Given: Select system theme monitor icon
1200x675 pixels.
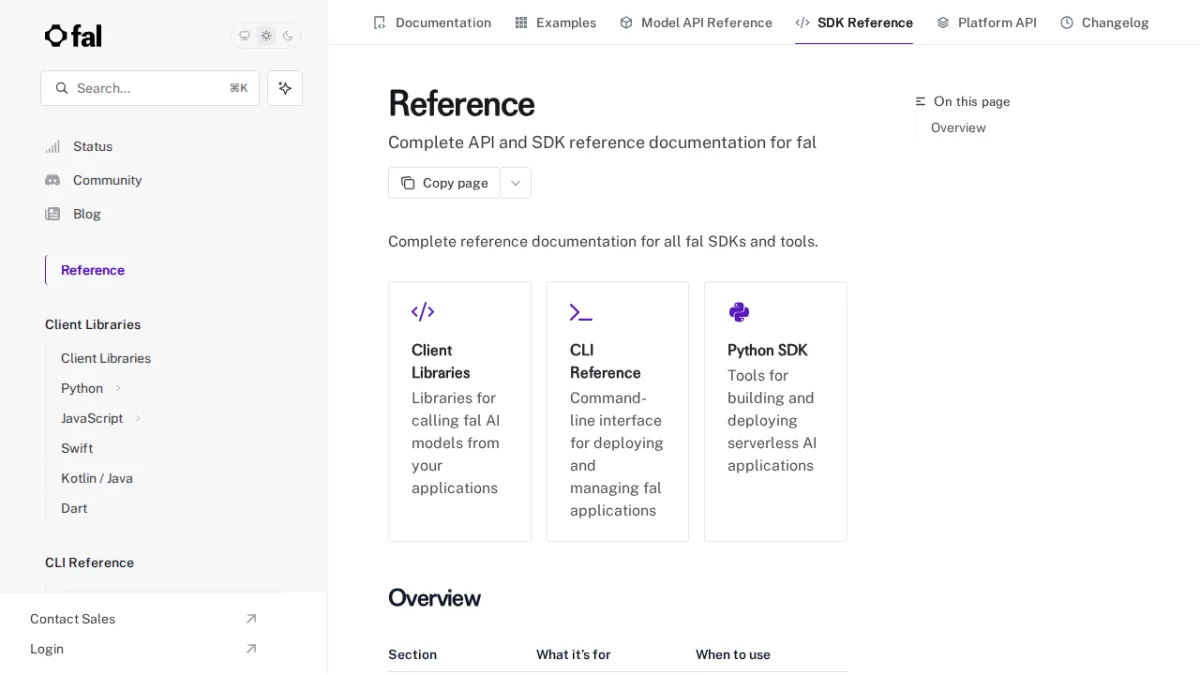Looking at the screenshot, I should 244,36.
